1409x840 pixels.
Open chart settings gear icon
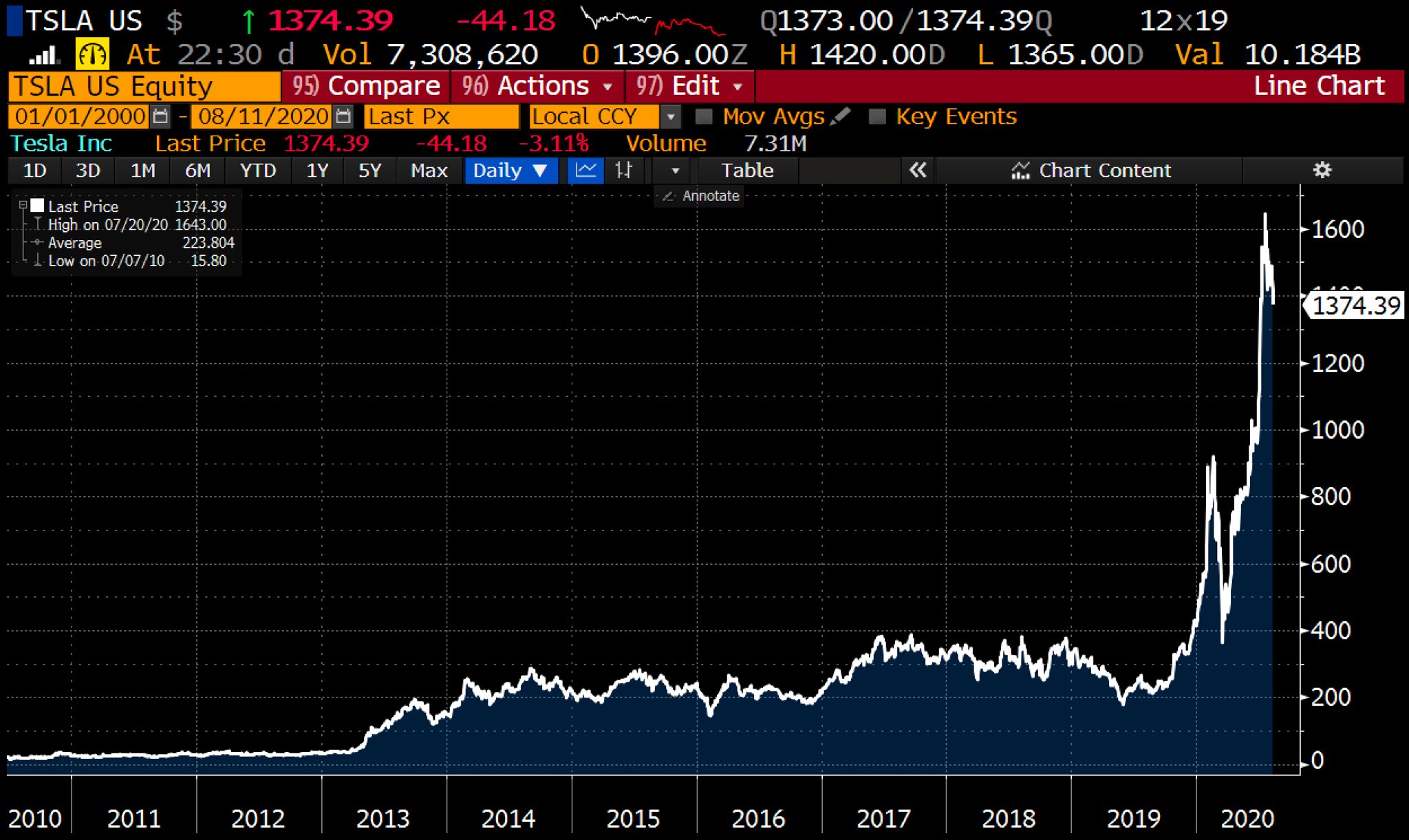point(1322,170)
